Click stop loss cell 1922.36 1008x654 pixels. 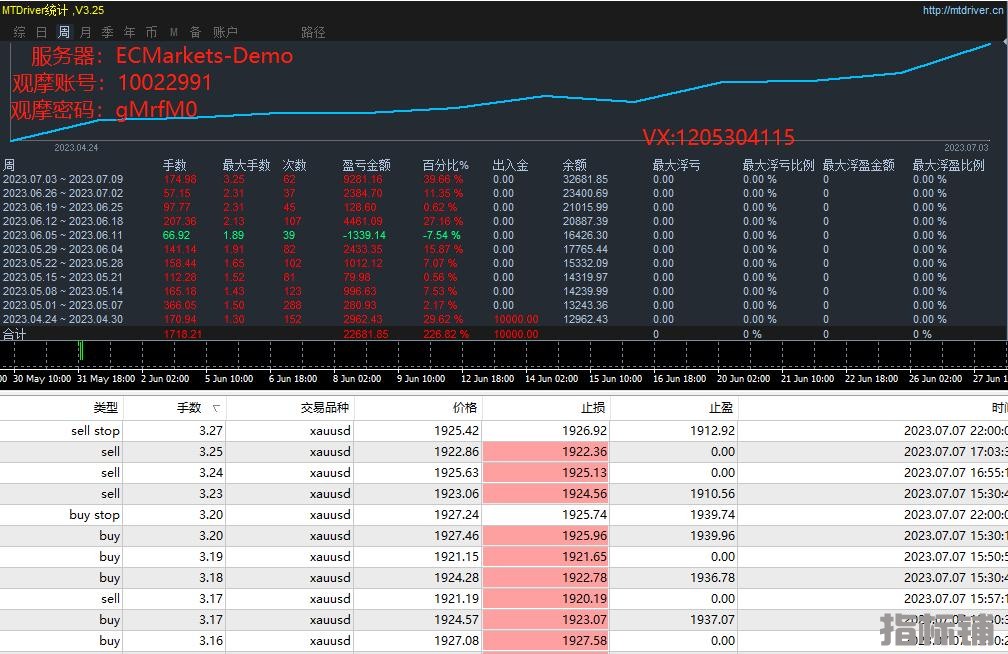[546, 452]
